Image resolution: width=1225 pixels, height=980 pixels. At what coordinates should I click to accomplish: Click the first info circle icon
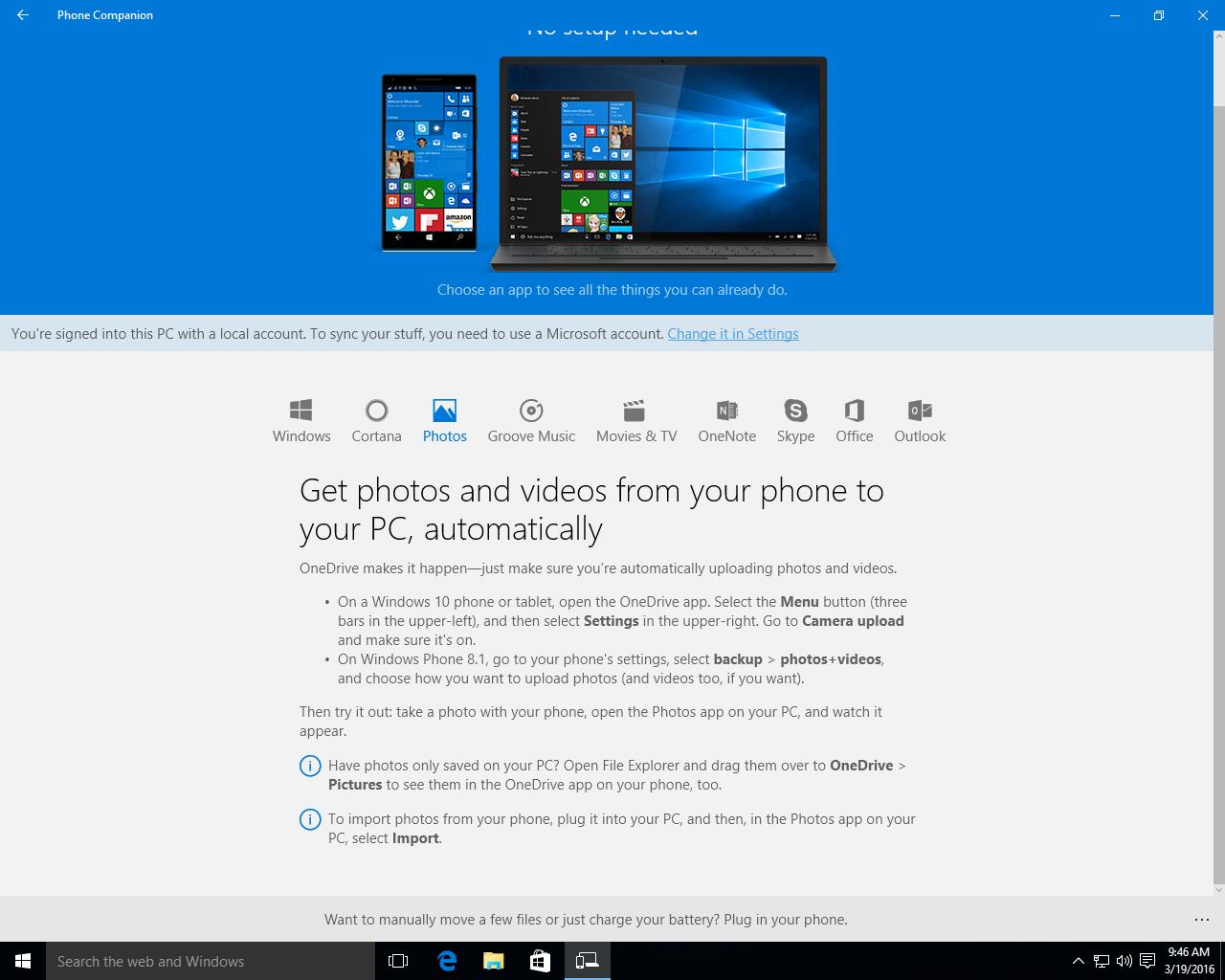tap(310, 766)
